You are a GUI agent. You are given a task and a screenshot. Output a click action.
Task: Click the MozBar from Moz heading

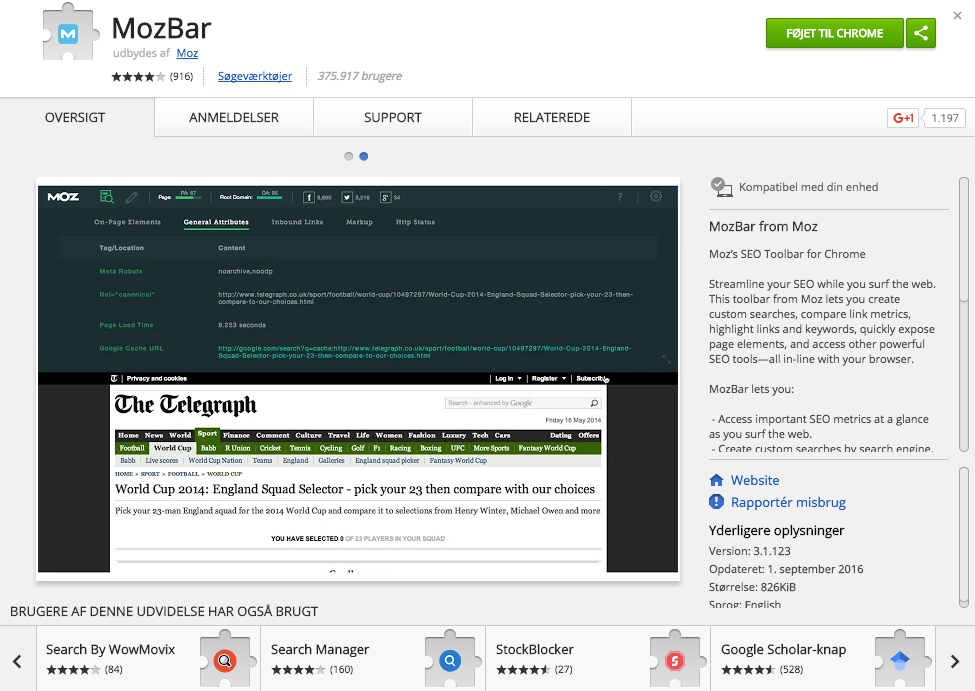(763, 226)
